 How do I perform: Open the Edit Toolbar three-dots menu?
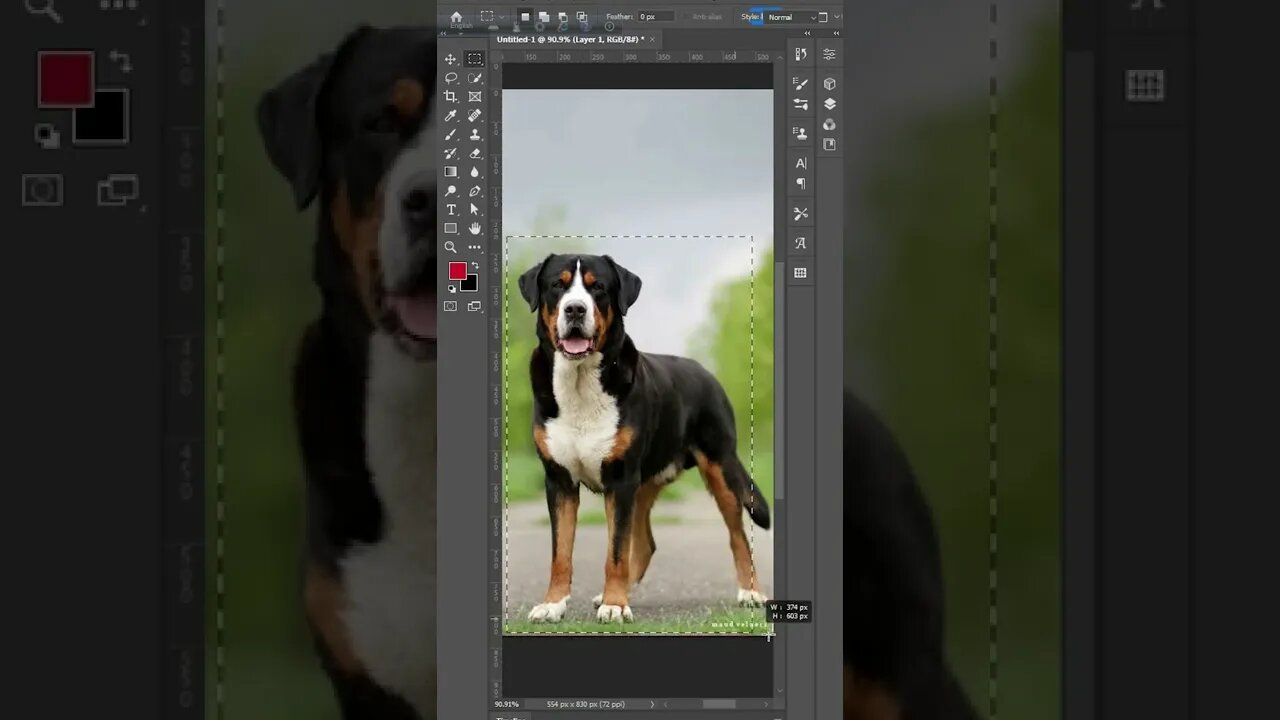pyautogui.click(x=475, y=247)
